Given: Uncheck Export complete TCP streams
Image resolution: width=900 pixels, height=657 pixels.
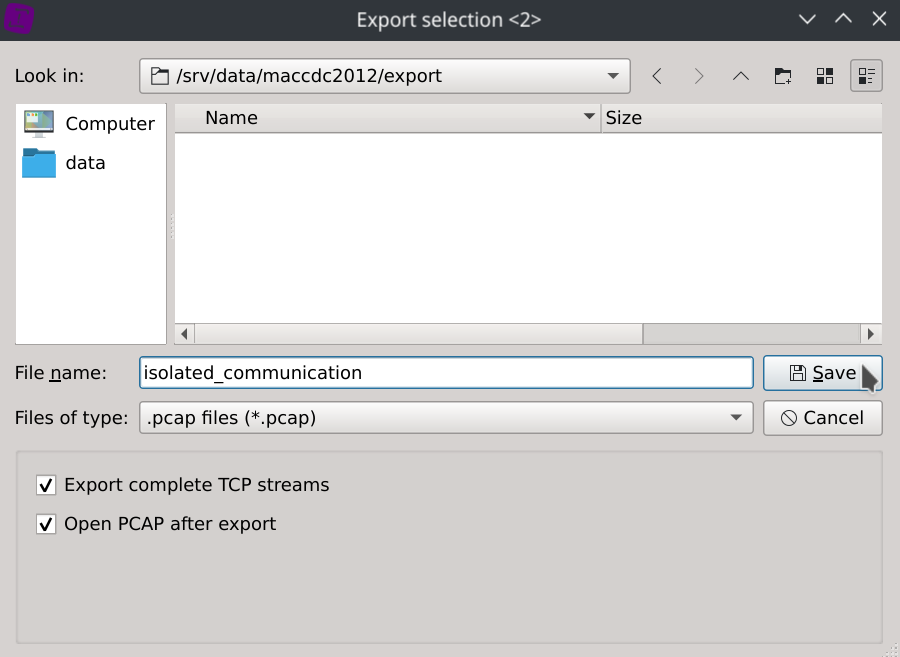Looking at the screenshot, I should 46,485.
